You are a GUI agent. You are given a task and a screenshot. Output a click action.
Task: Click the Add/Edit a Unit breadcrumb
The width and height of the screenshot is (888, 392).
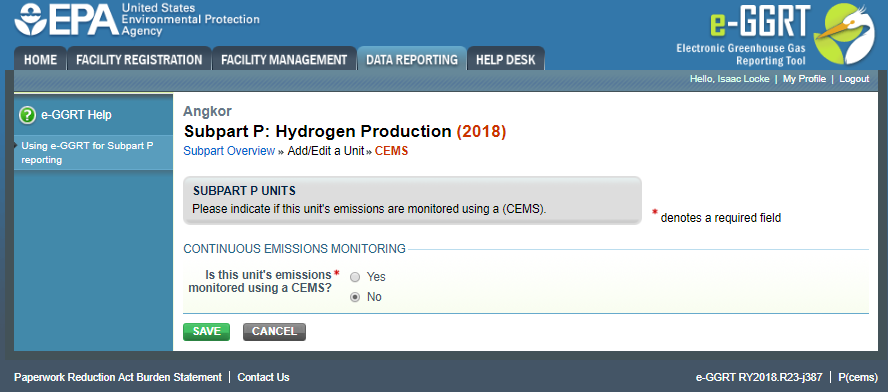(x=326, y=151)
